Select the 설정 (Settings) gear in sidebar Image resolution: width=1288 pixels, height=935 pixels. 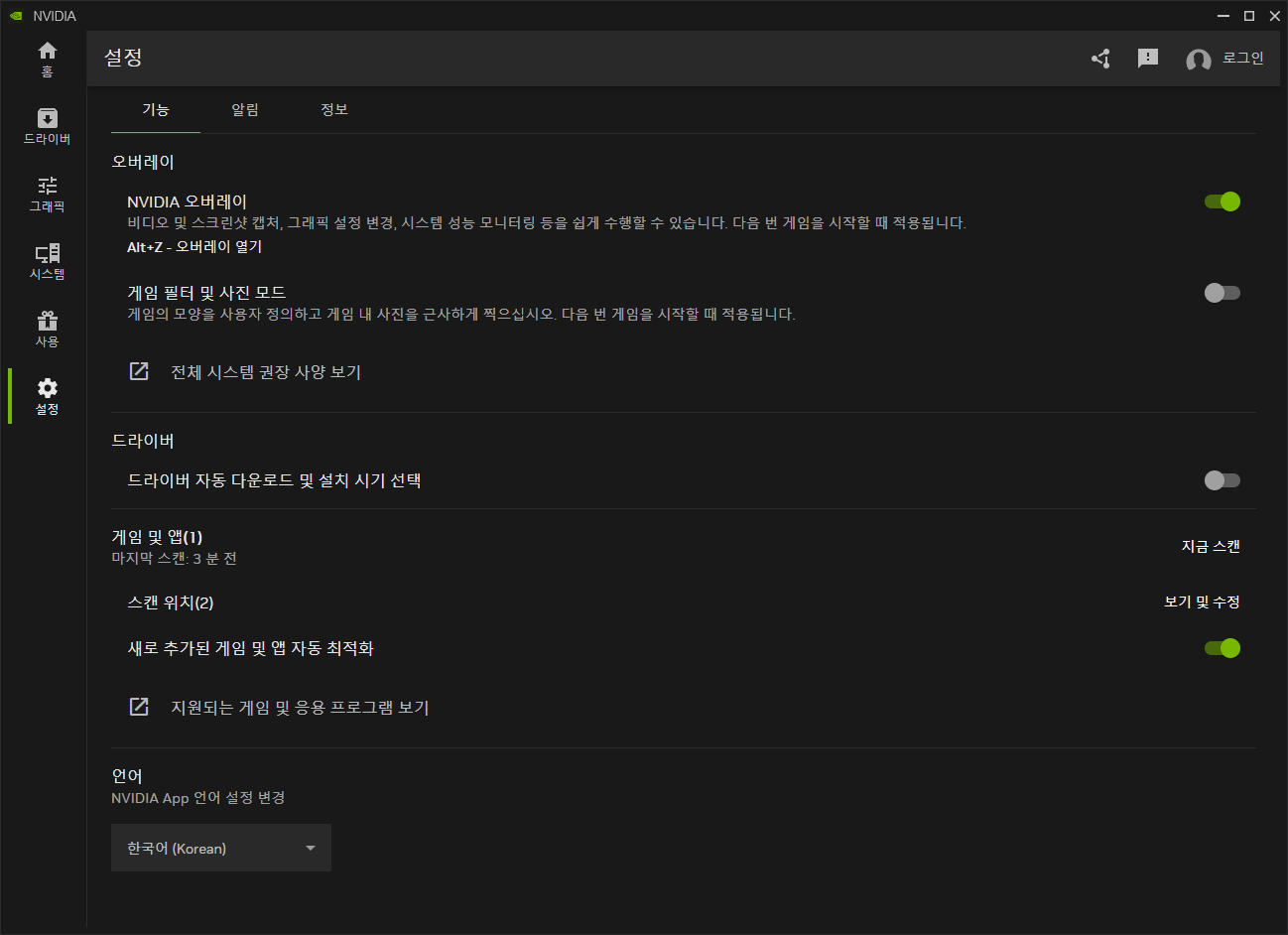[x=47, y=396]
